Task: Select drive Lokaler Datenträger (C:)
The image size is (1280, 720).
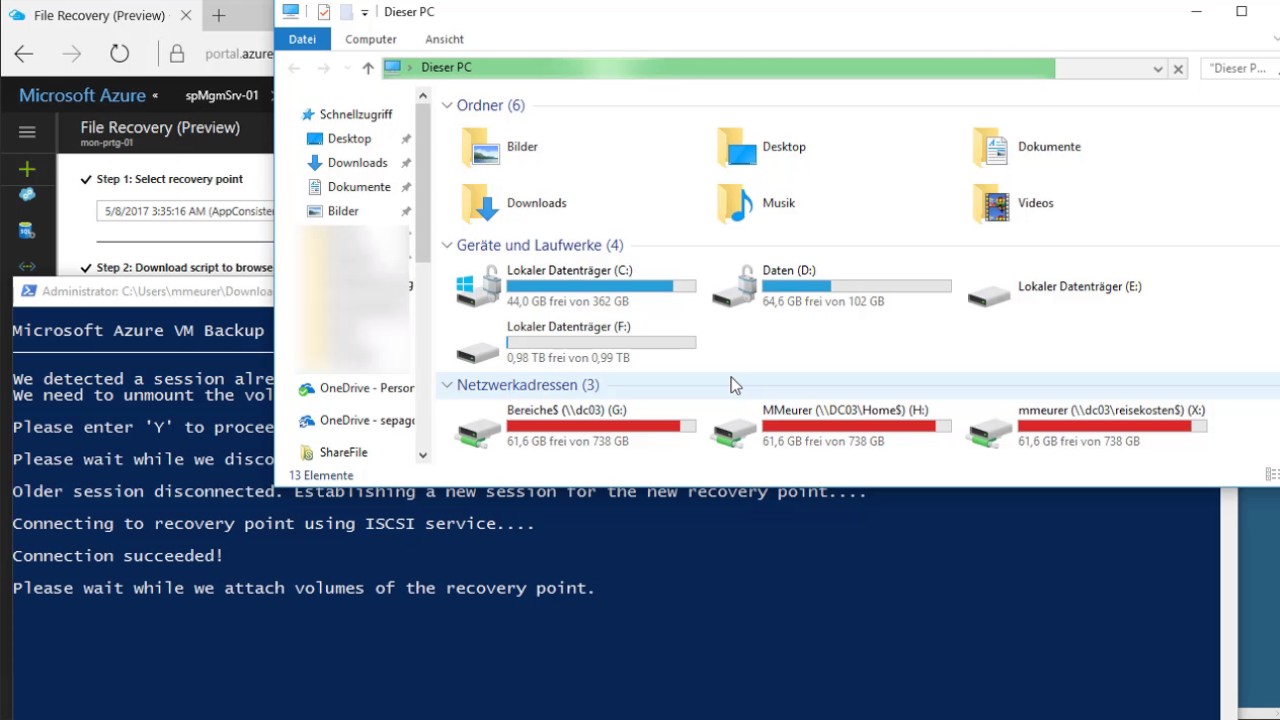Action: (576, 286)
